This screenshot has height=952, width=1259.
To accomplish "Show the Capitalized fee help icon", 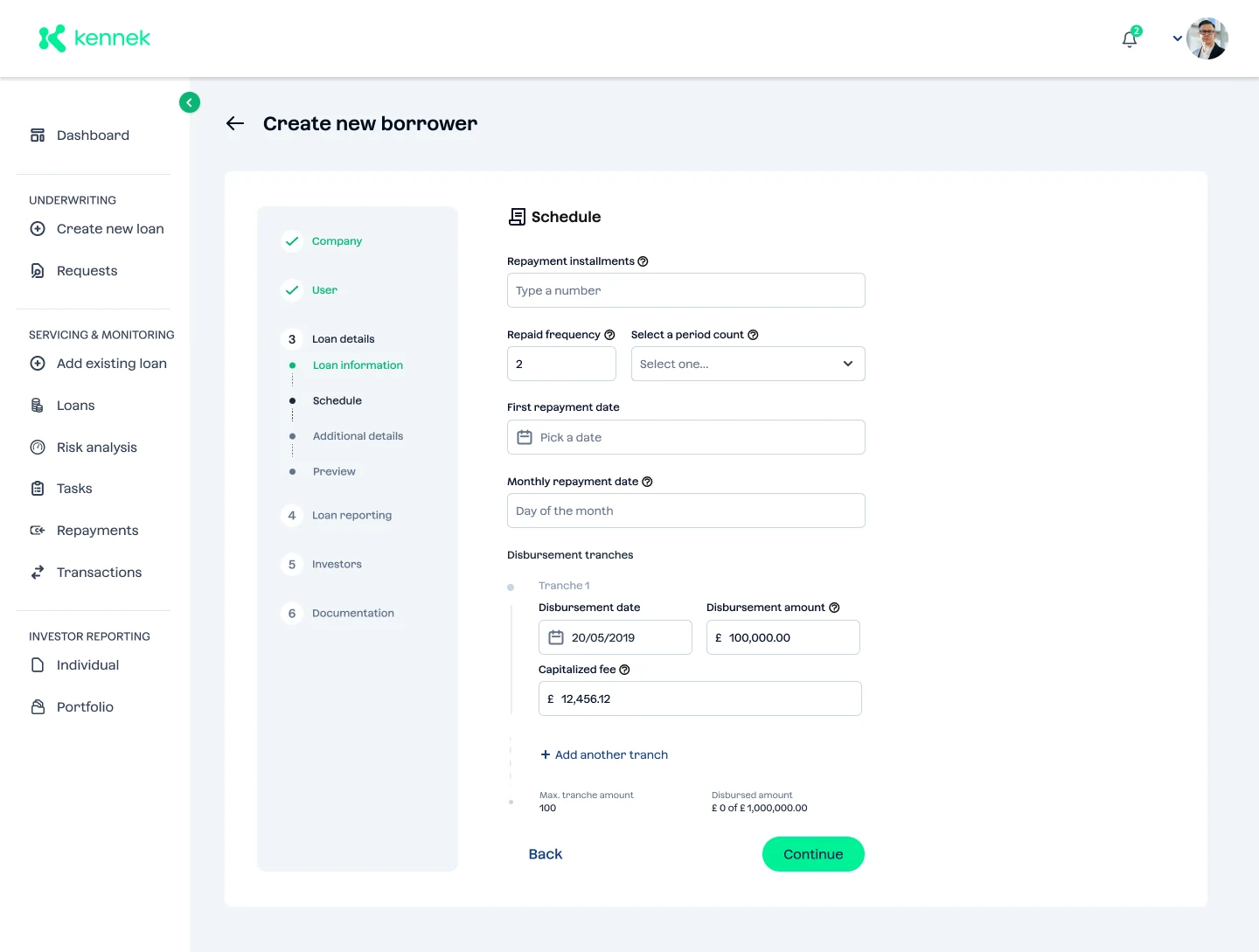I will (624, 670).
